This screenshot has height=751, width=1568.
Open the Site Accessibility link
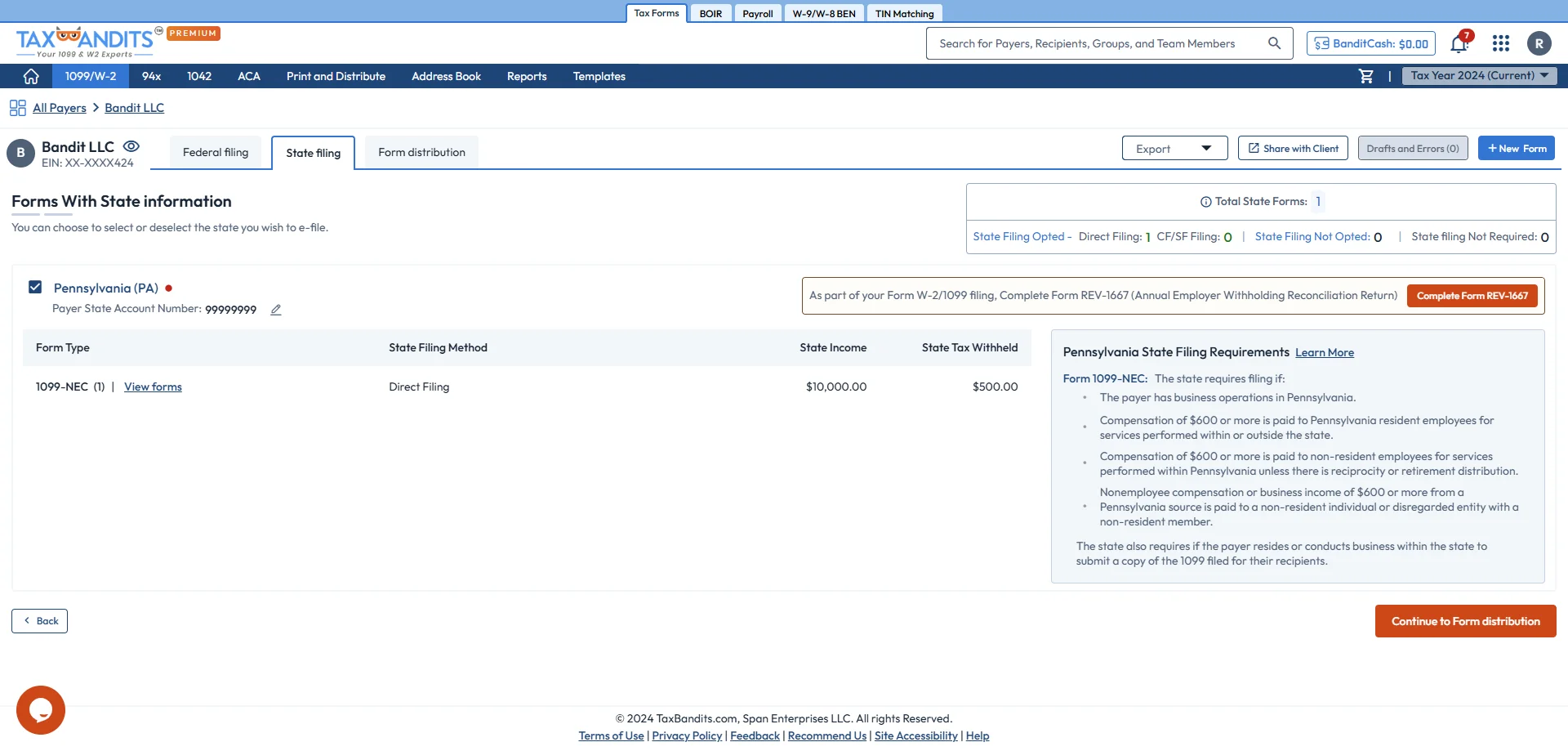tap(915, 736)
